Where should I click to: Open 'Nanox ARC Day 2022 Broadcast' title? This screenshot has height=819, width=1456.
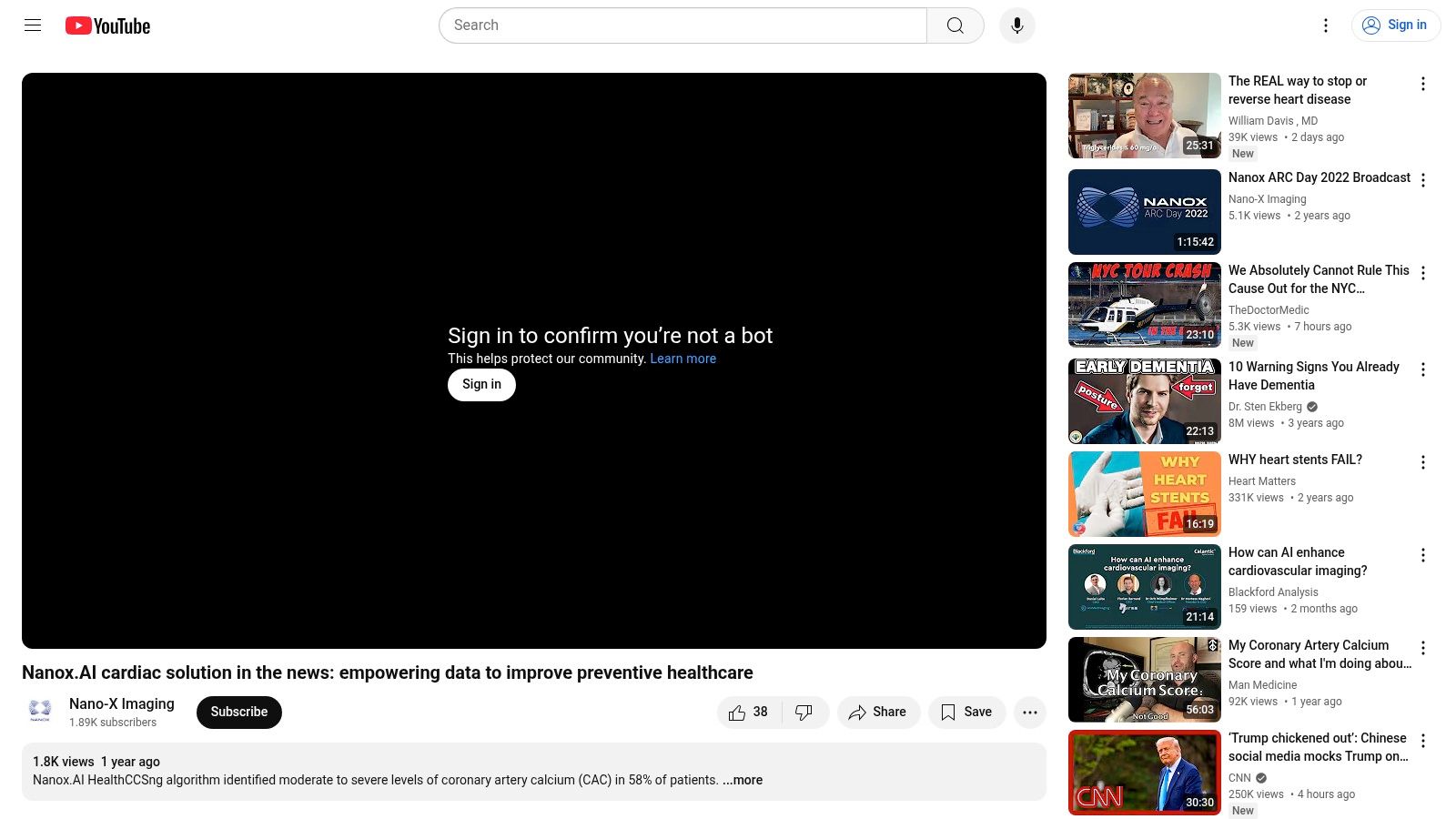1319,177
